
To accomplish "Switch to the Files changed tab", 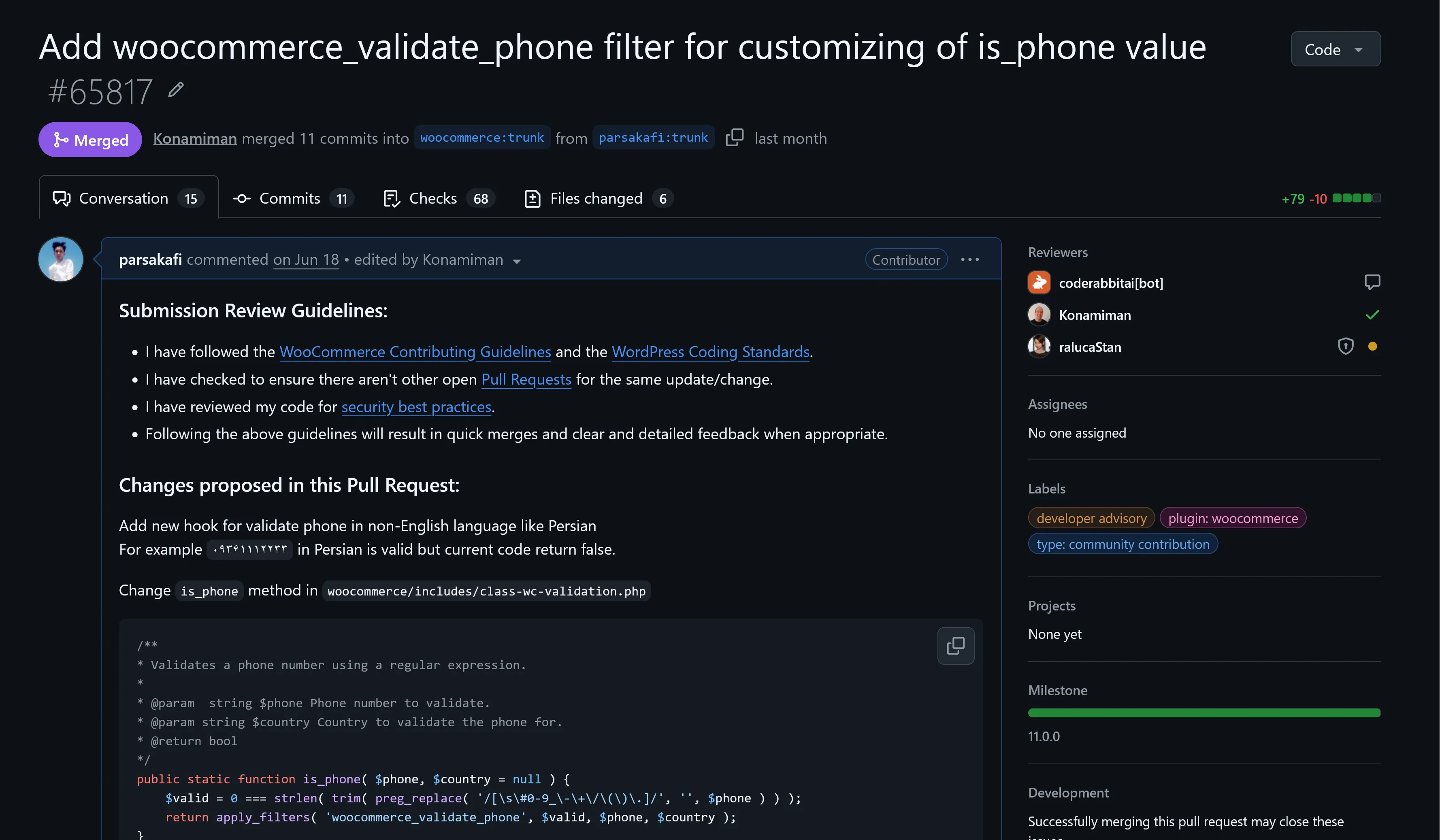I will [x=598, y=198].
